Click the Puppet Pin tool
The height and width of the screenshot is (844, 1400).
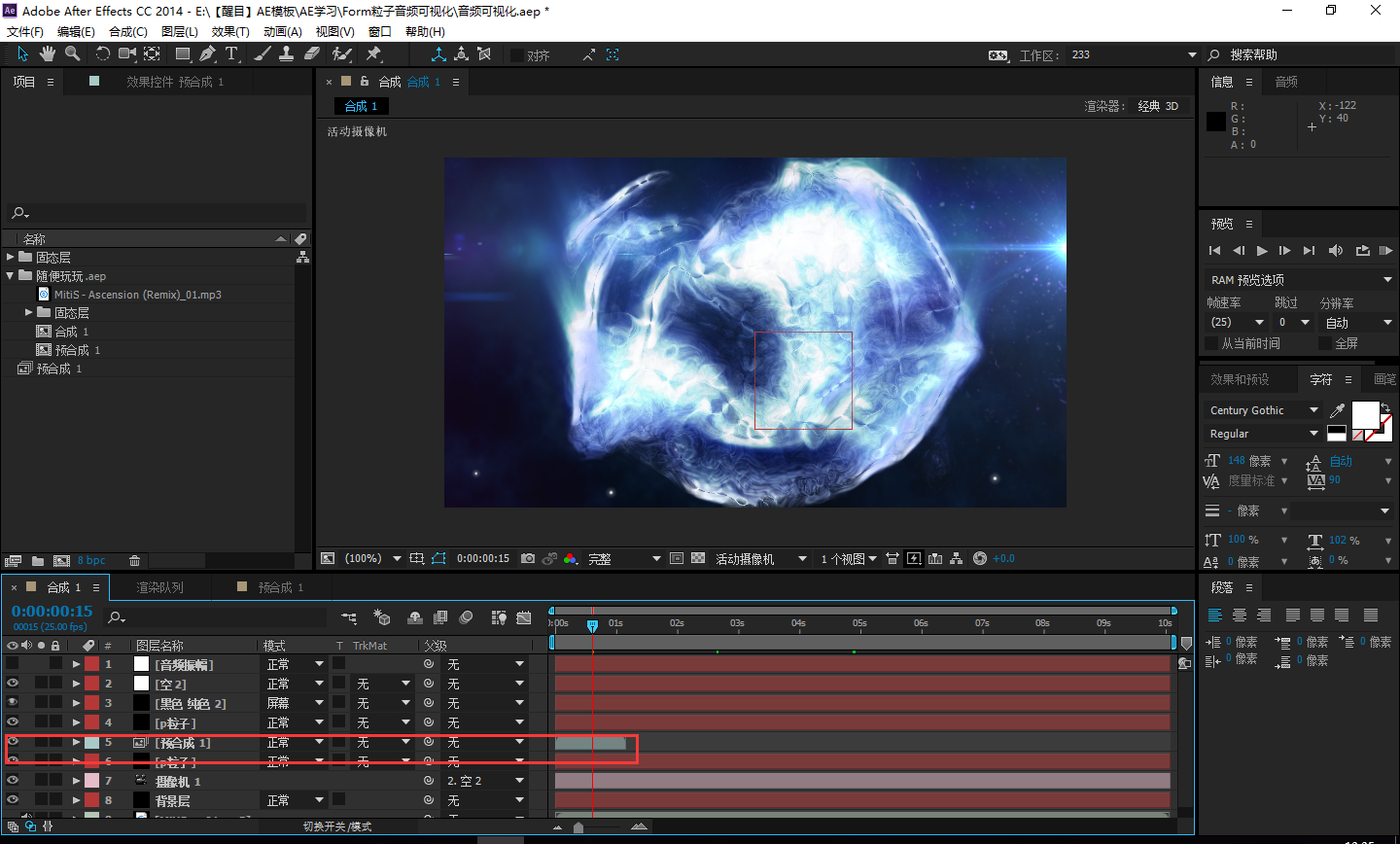tap(373, 53)
